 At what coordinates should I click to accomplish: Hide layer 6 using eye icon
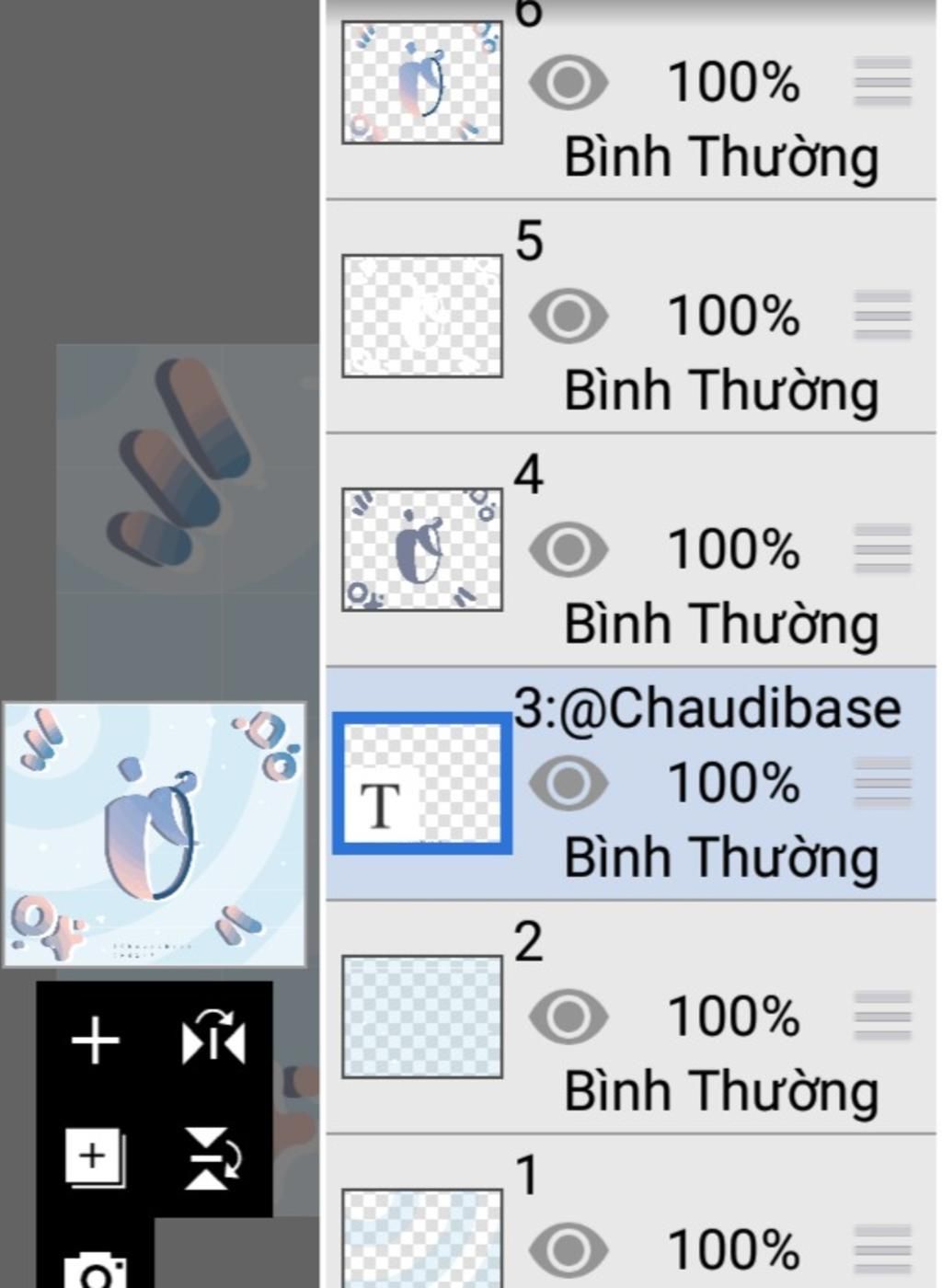pyautogui.click(x=568, y=83)
